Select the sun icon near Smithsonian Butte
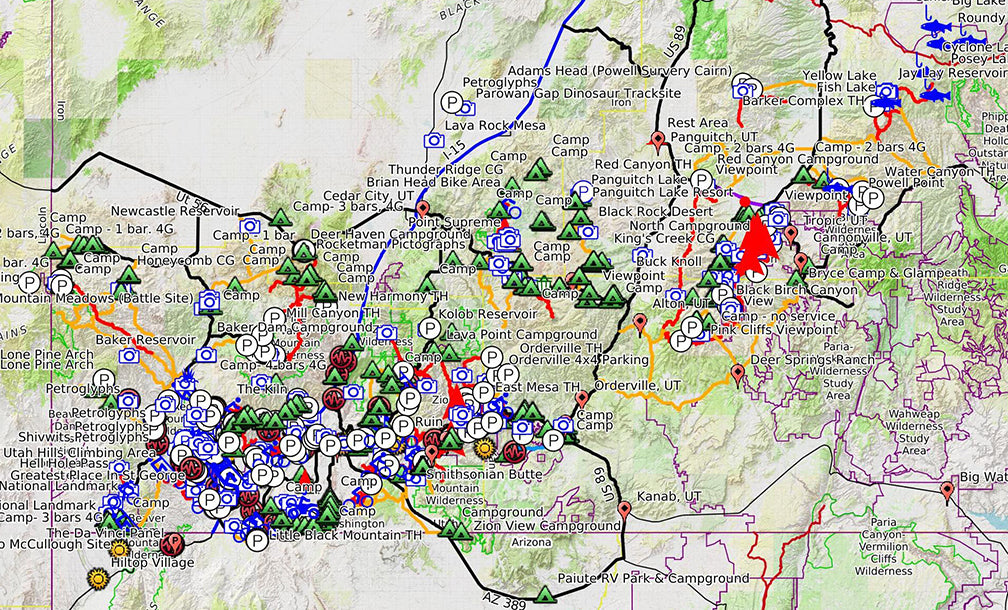The height and width of the screenshot is (610, 1008). [484, 449]
